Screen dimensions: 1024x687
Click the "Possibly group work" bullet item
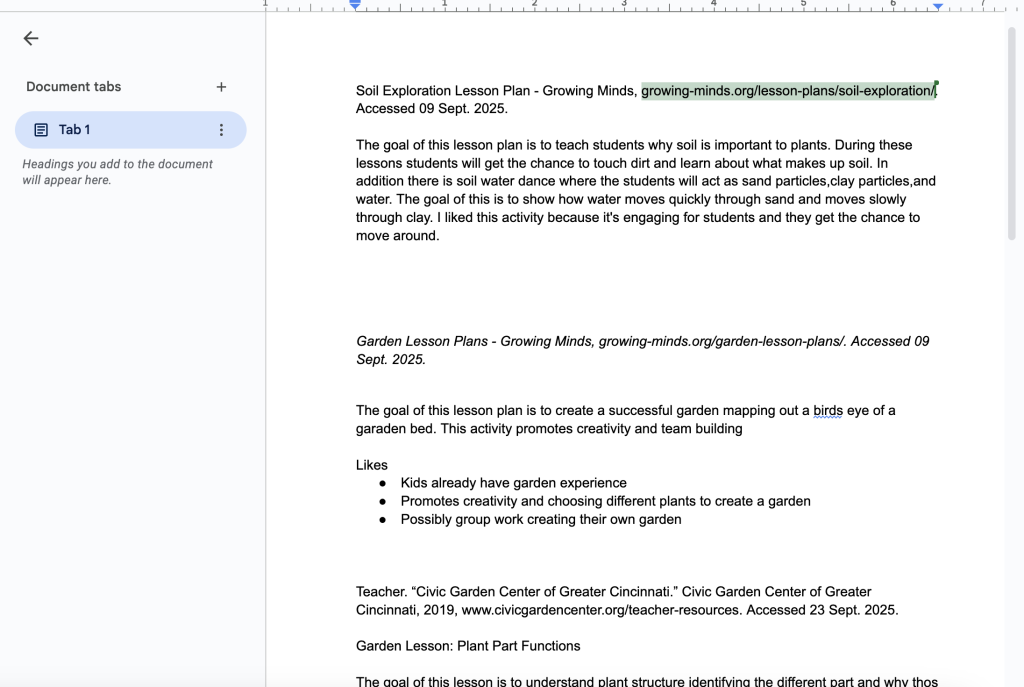540,520
